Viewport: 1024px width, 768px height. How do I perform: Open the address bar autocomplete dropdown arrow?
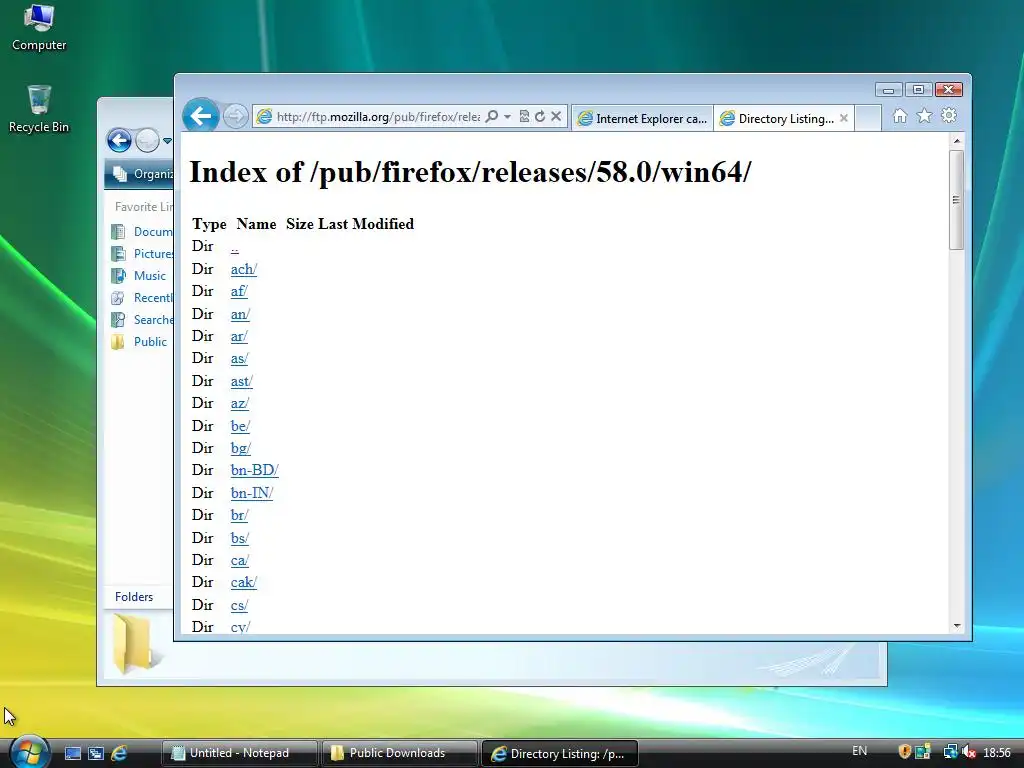(507, 116)
